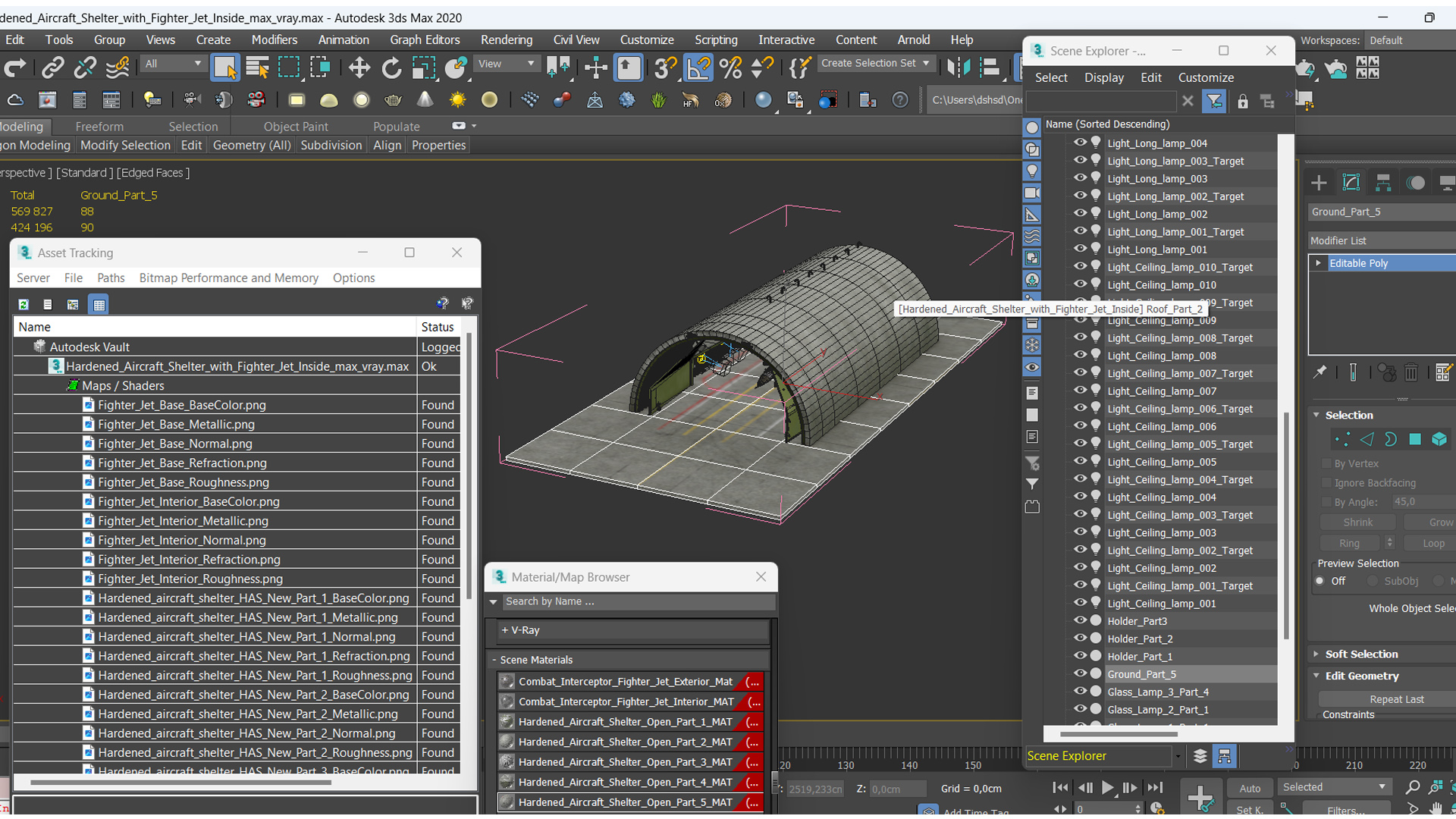Click the Sun light icon in toolbar
This screenshot has height=819, width=1456.
point(457,100)
